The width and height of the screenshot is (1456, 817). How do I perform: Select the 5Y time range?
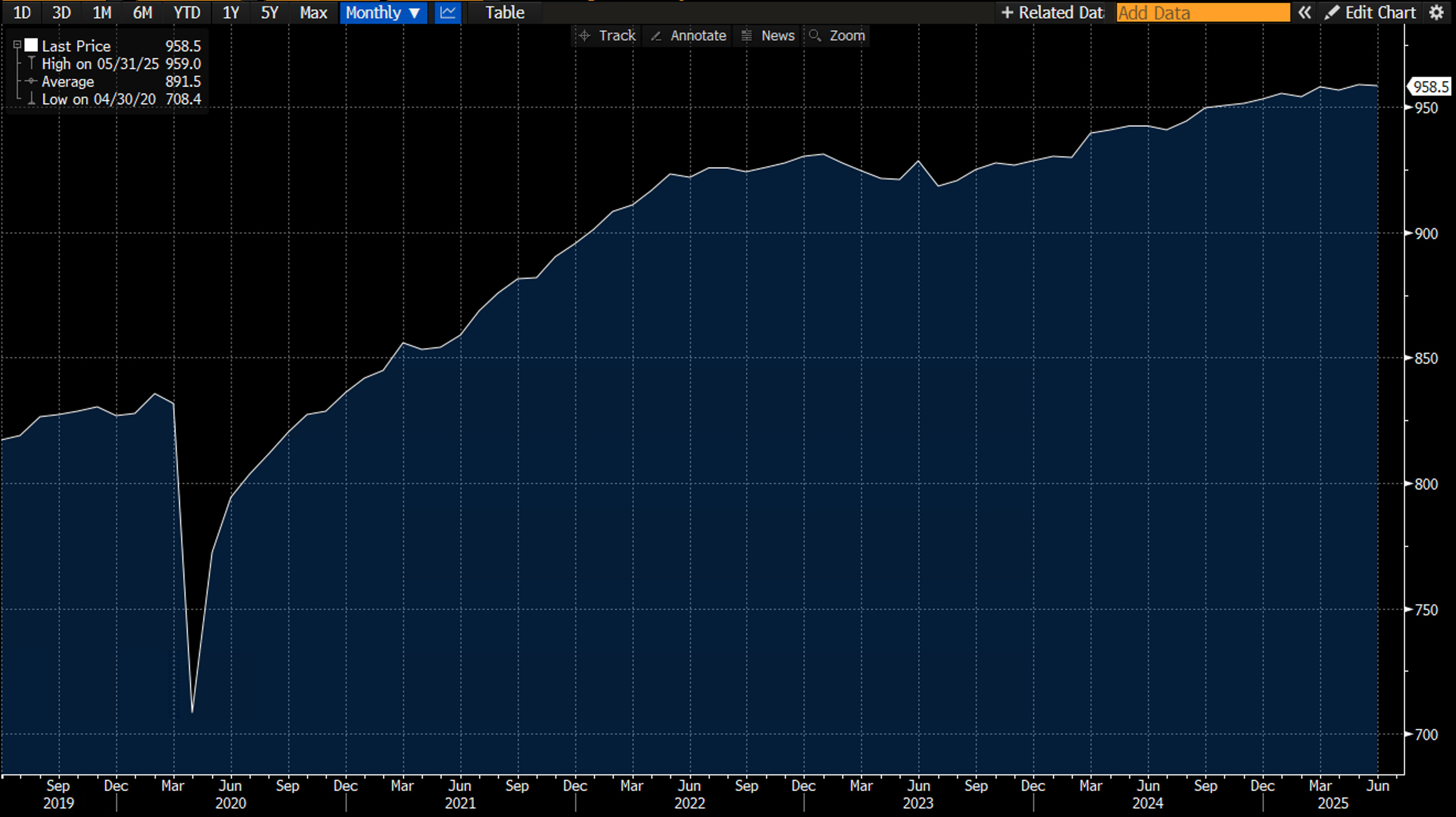click(x=269, y=13)
